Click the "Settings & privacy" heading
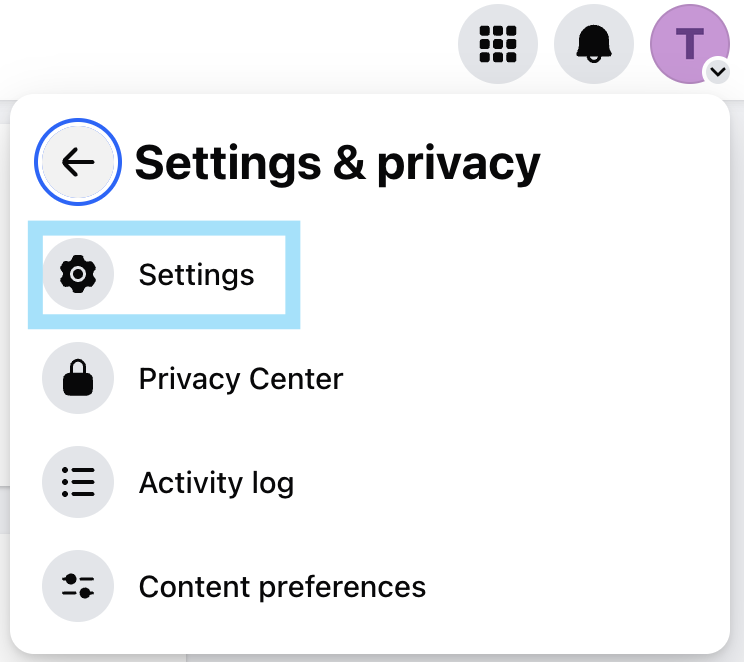744x662 pixels. [x=337, y=163]
